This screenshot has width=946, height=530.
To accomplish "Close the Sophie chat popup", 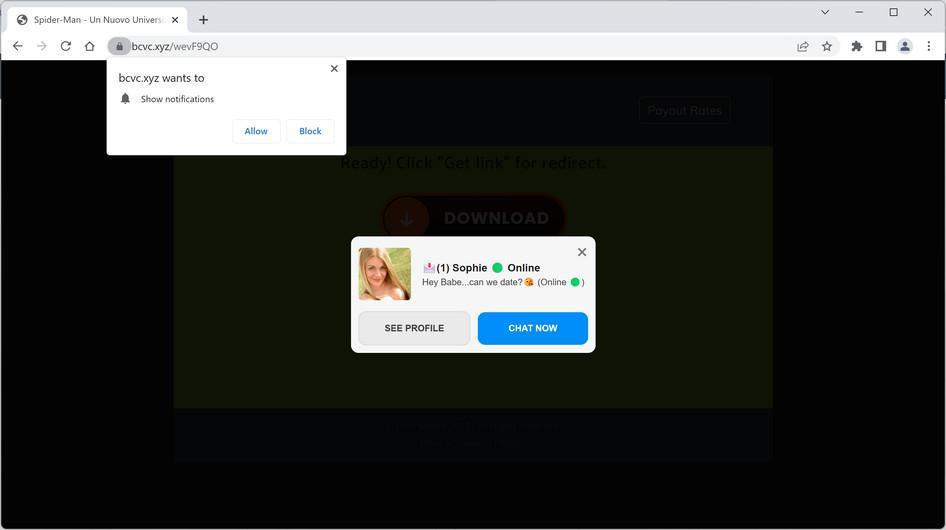I will click(582, 252).
